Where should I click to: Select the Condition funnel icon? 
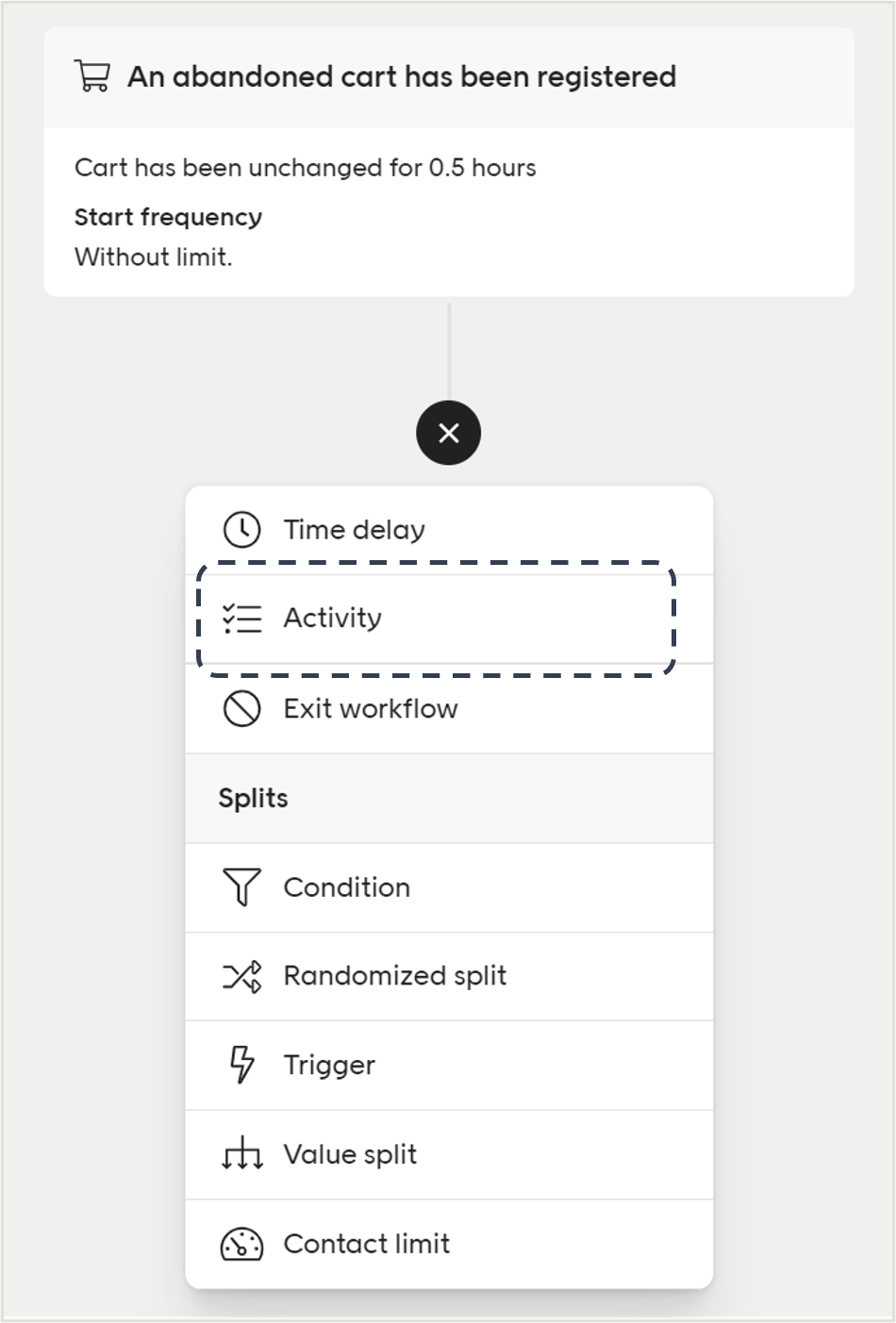(x=242, y=887)
